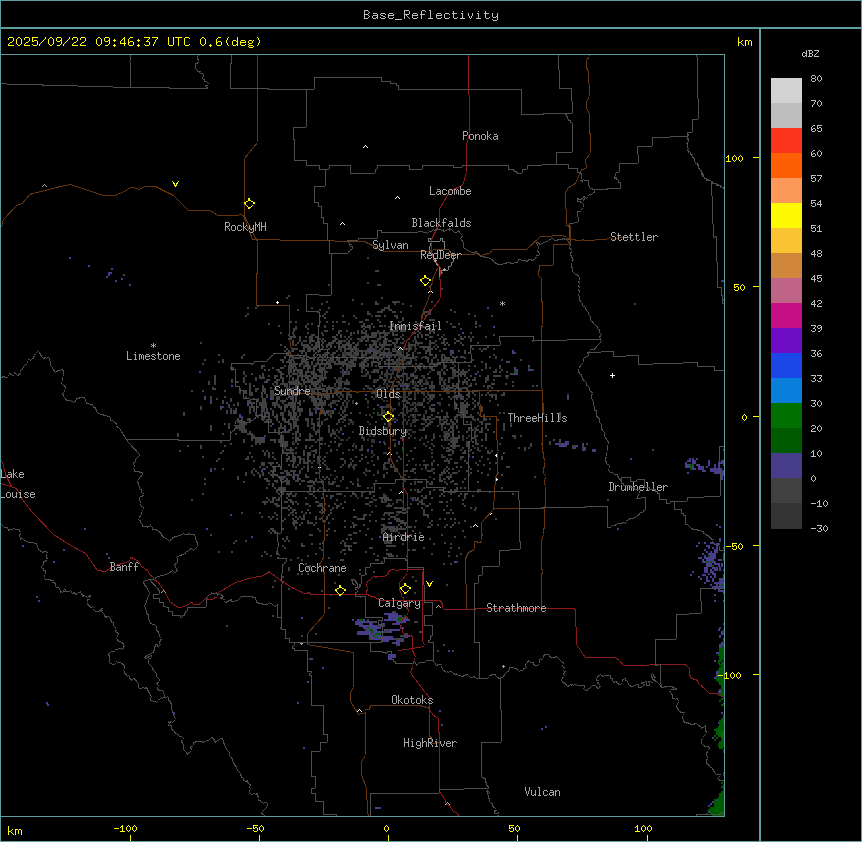Click the light gray top legend swatch
Image resolution: width=862 pixels, height=842 pixels.
[786, 90]
